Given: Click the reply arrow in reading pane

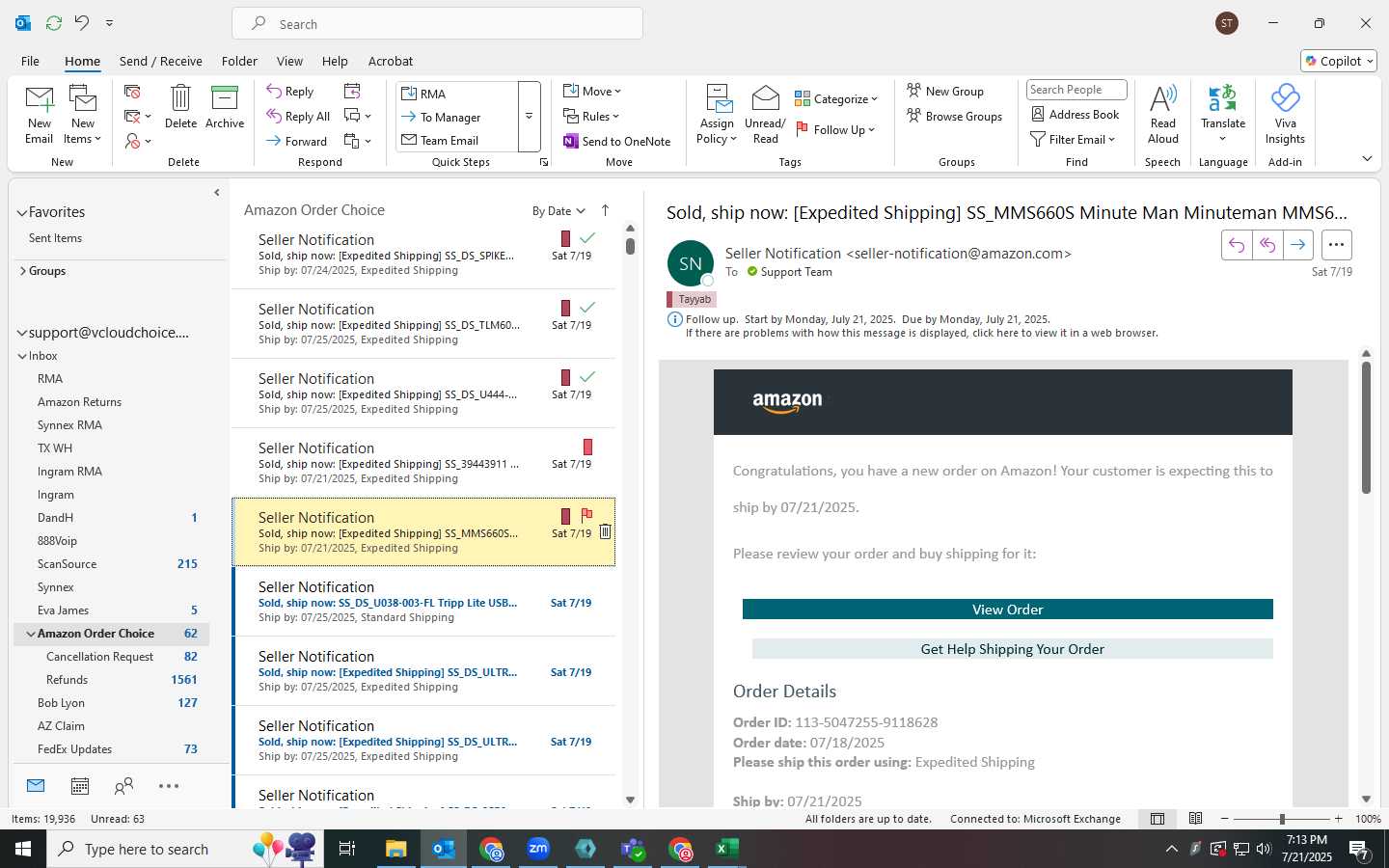Looking at the screenshot, I should point(1237,245).
